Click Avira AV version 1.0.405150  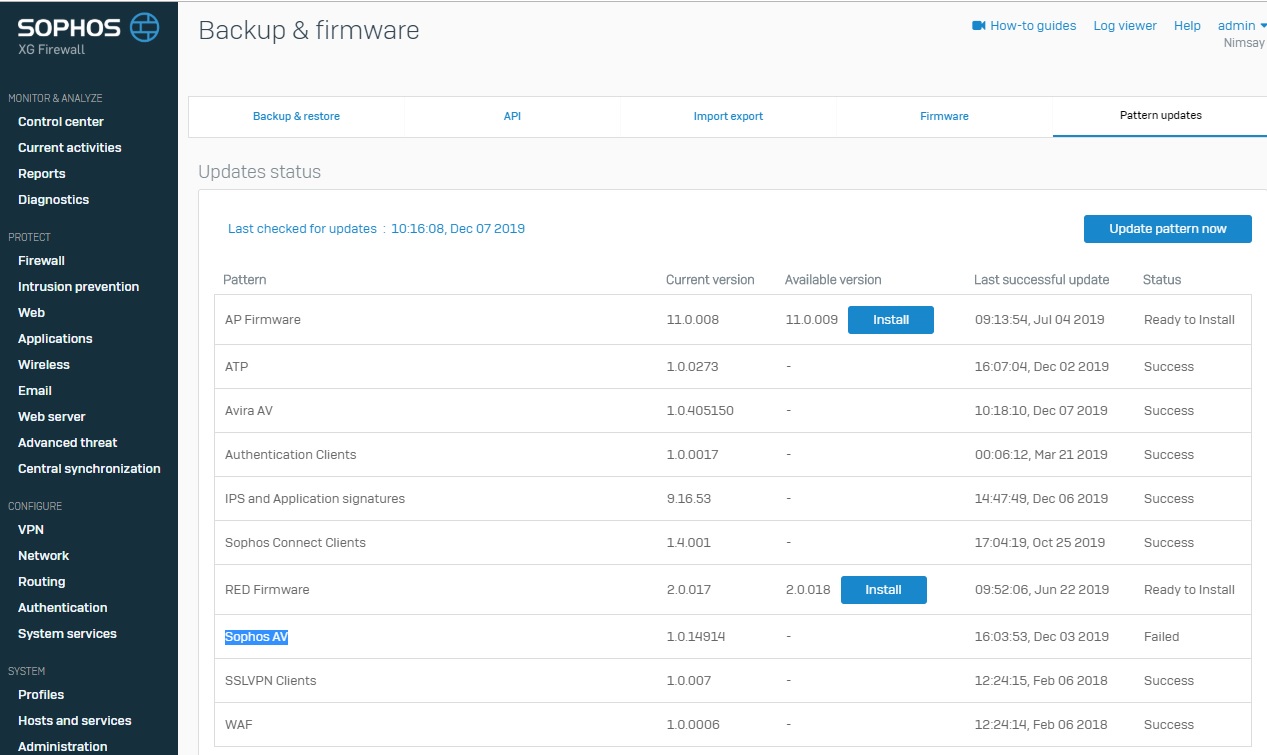coord(700,411)
